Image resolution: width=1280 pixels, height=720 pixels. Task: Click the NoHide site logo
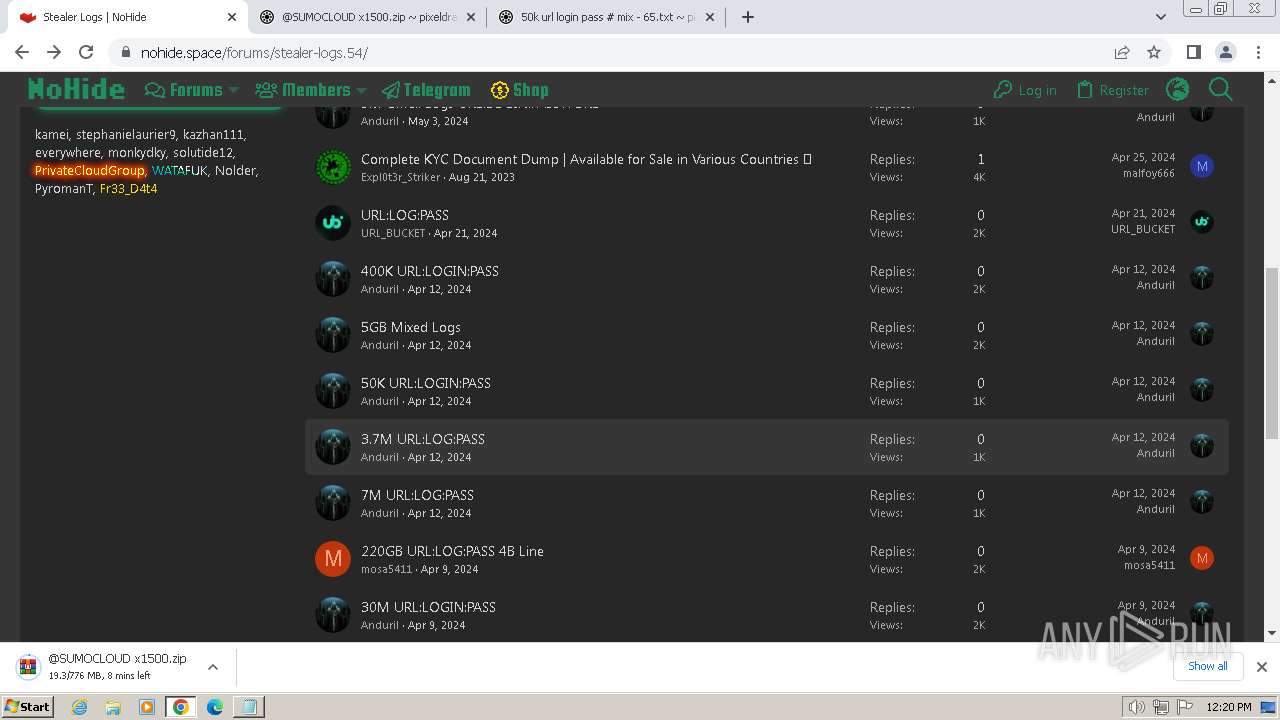point(76,90)
